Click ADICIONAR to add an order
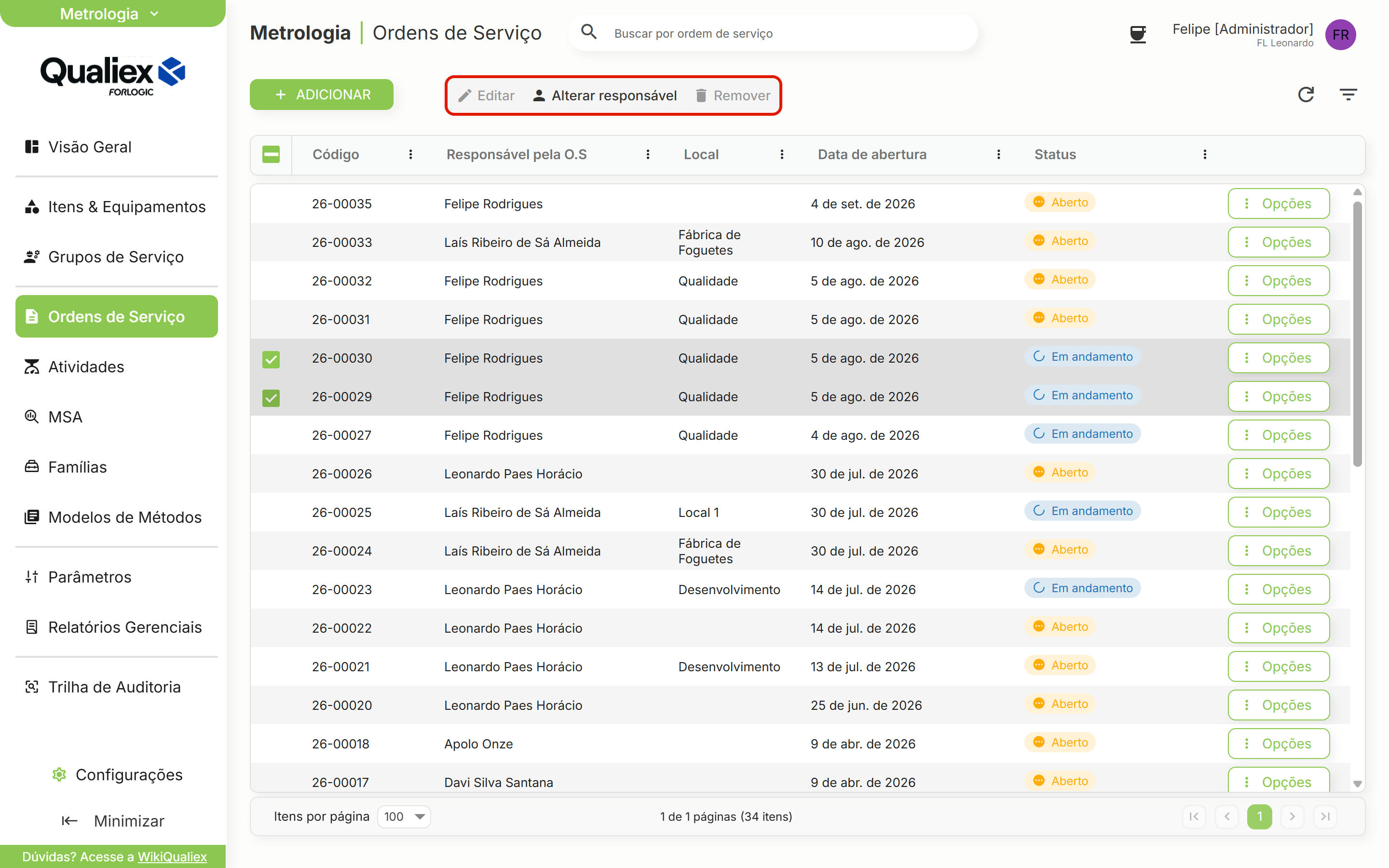1389x868 pixels. [321, 95]
